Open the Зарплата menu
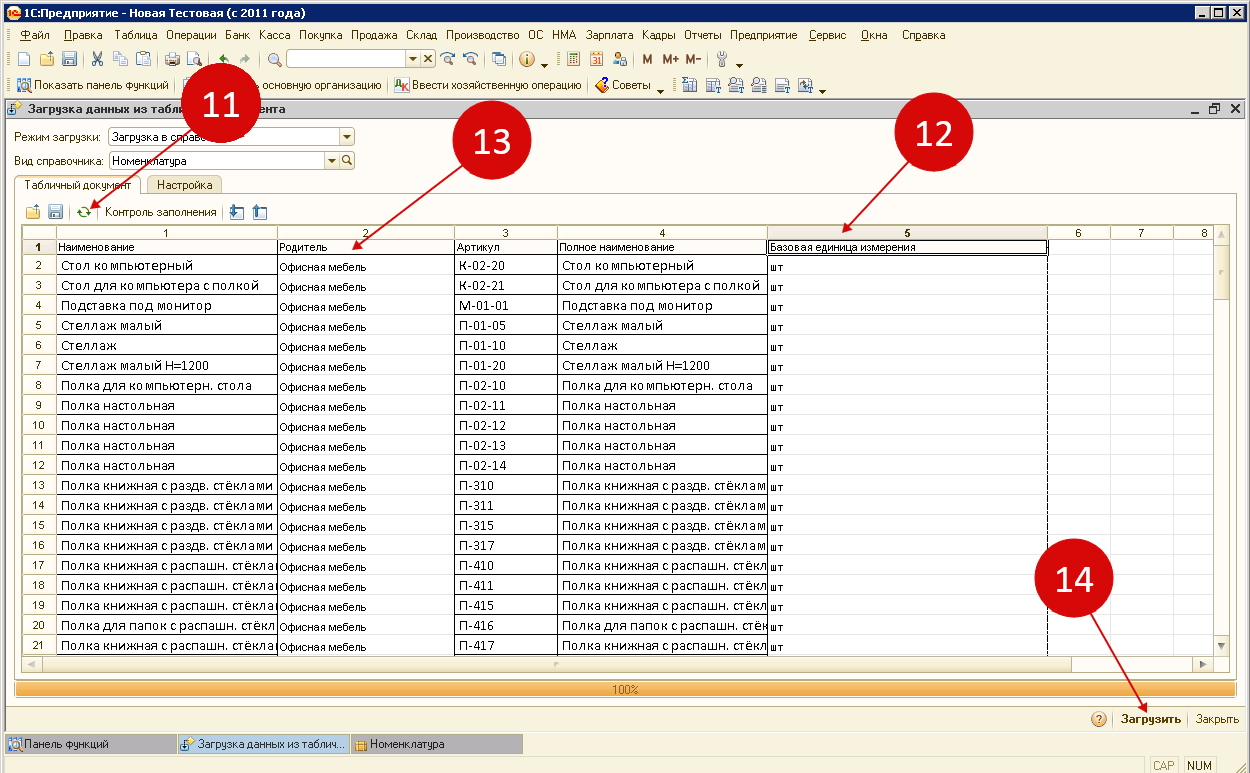Screen dimensions: 1250x773 click(x=609, y=35)
